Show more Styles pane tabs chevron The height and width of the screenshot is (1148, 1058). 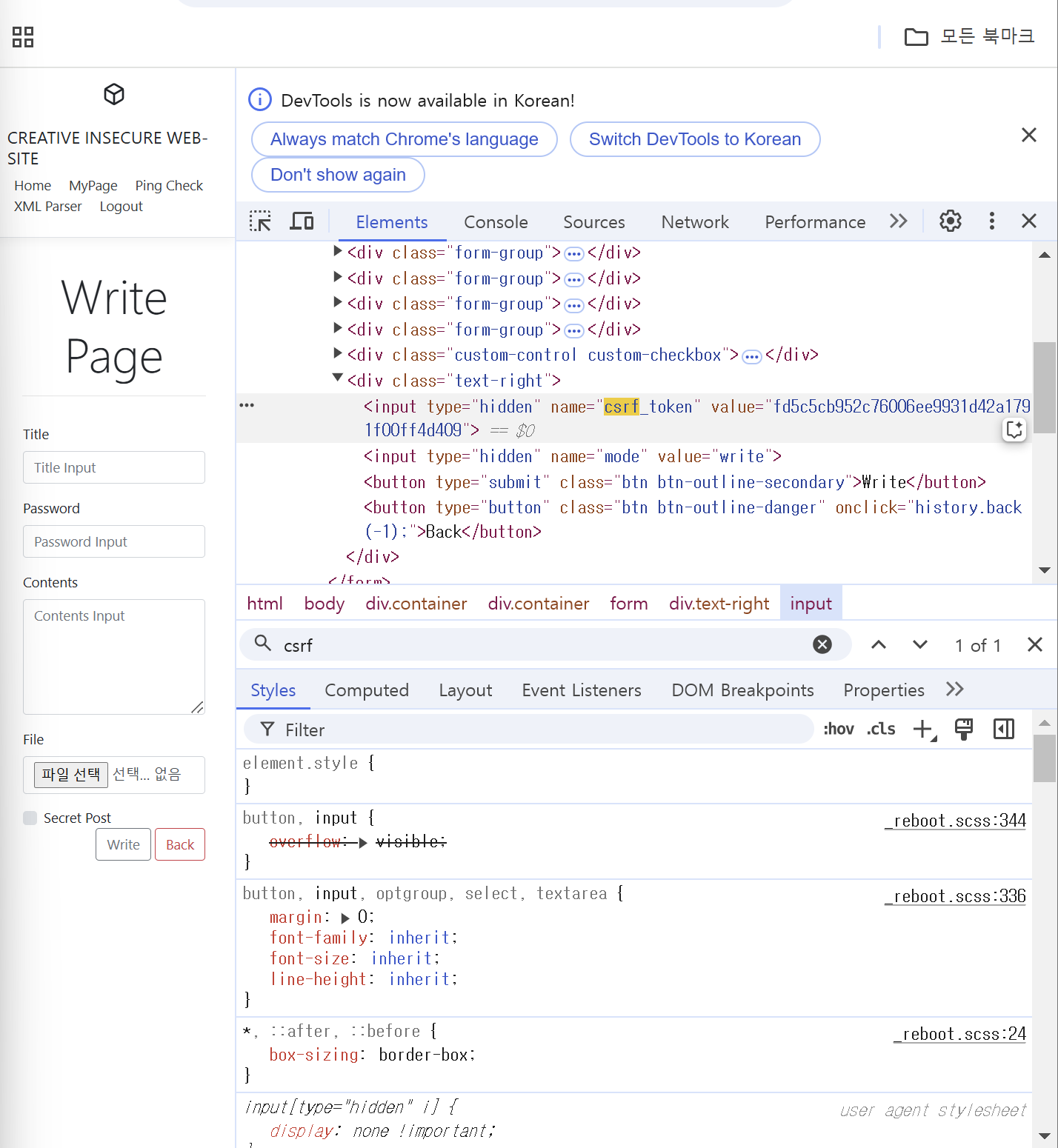(955, 689)
